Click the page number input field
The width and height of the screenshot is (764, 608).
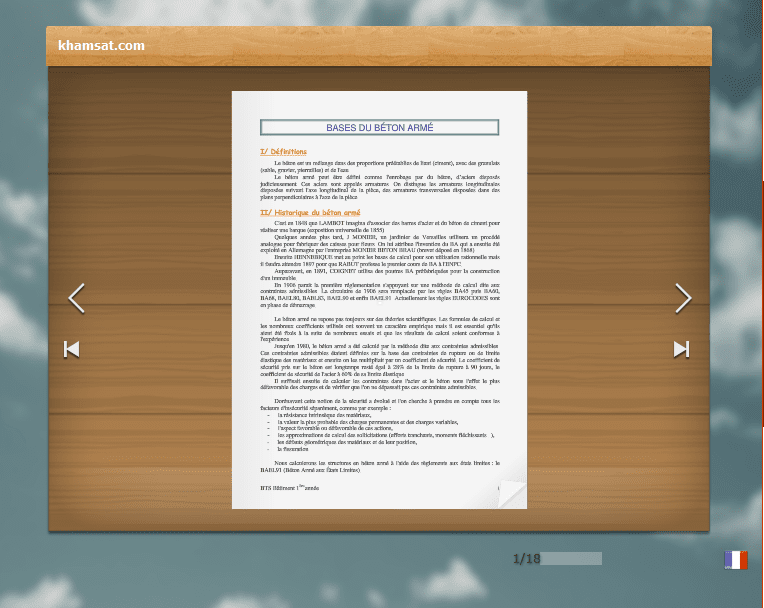pyautogui.click(x=571, y=558)
